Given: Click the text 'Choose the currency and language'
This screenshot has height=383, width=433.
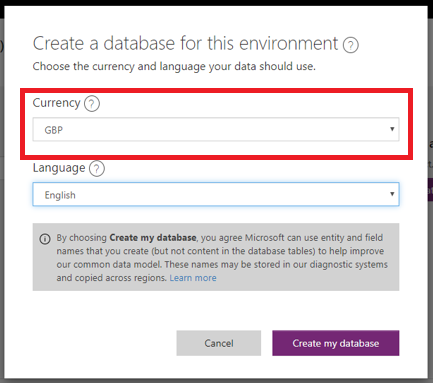Looking at the screenshot, I should tap(119, 66).
